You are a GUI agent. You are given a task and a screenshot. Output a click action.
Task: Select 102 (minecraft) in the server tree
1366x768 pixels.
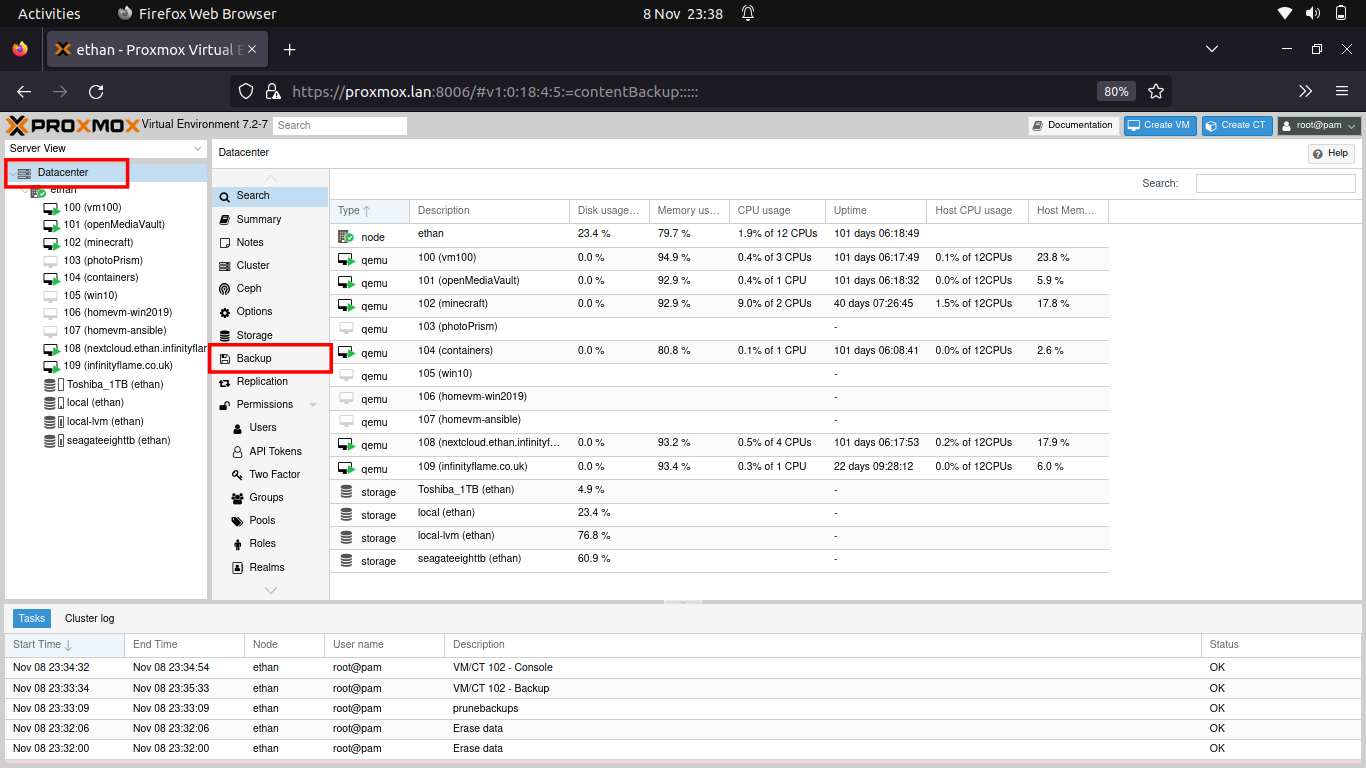98,242
